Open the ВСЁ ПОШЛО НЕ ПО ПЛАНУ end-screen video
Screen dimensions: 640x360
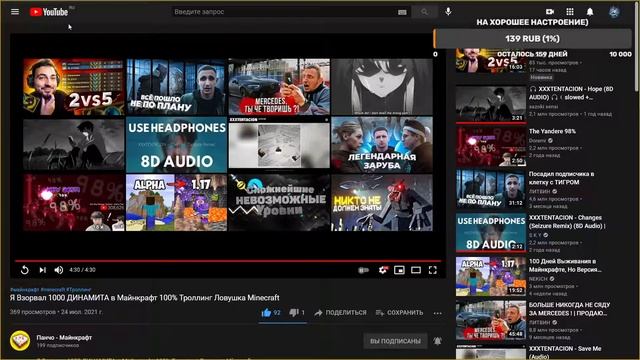coord(176,87)
